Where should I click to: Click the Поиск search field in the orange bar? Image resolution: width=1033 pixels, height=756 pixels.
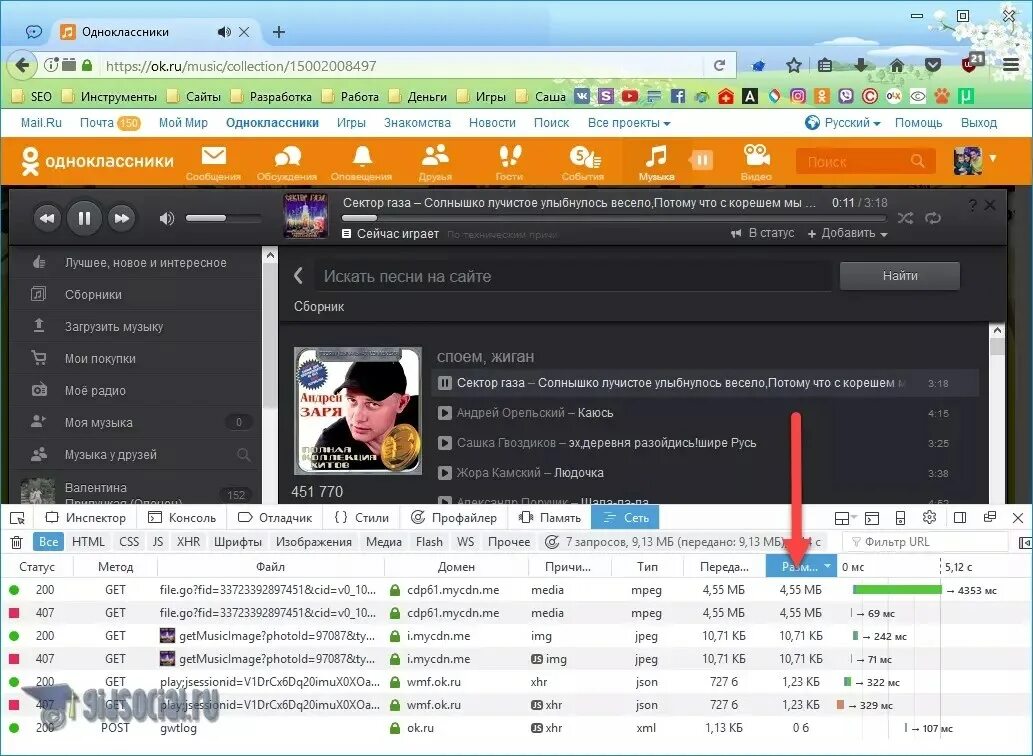866,161
